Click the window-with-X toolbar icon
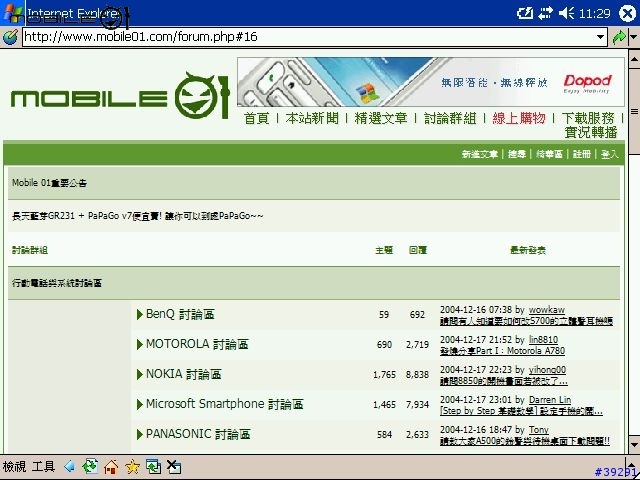 174,466
